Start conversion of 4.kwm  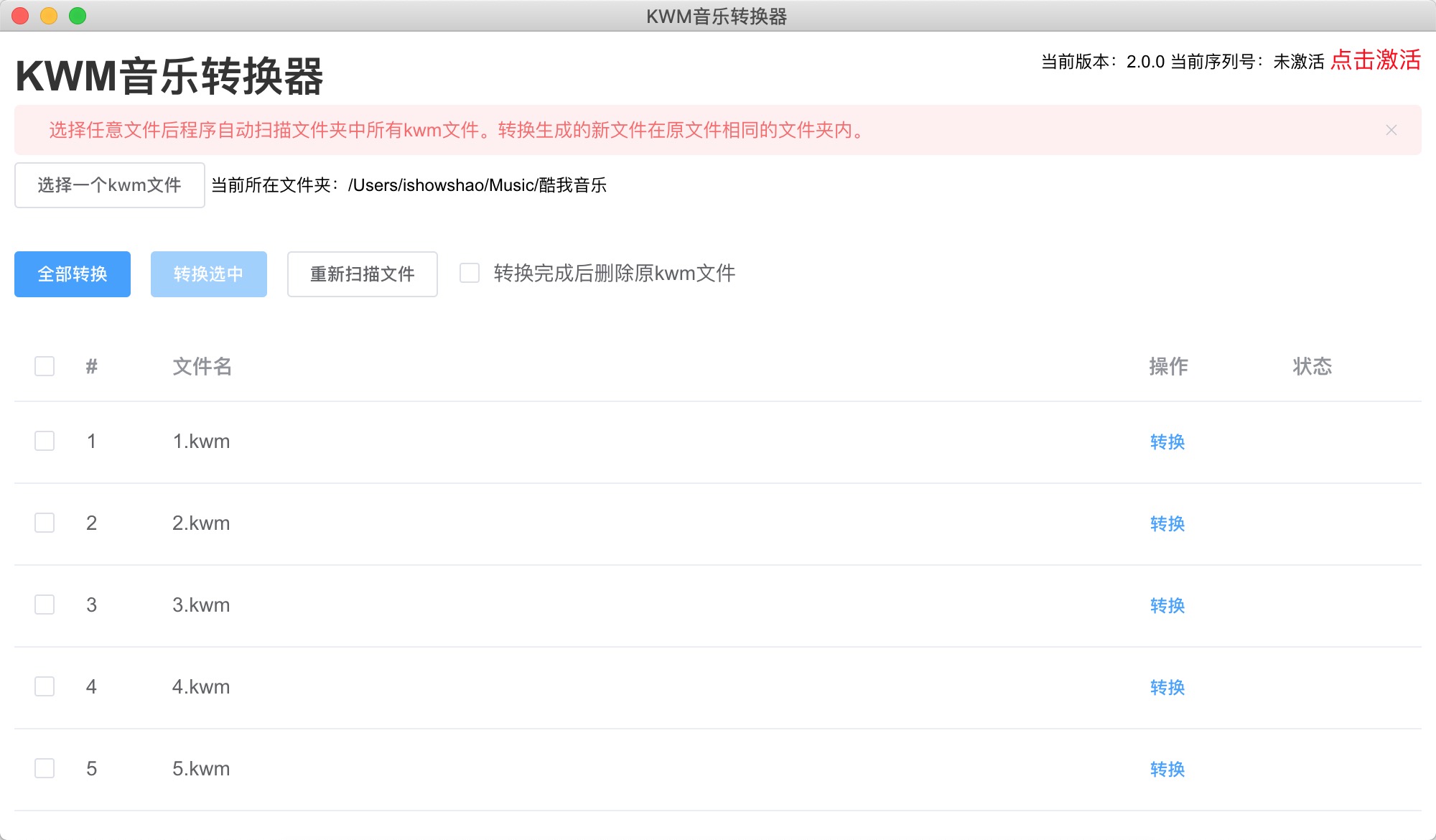(x=1167, y=687)
